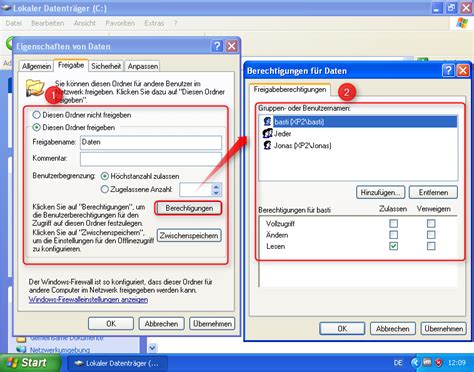Click the taskbar clock 12:09
This screenshot has height=372, width=474.
pyautogui.click(x=457, y=363)
